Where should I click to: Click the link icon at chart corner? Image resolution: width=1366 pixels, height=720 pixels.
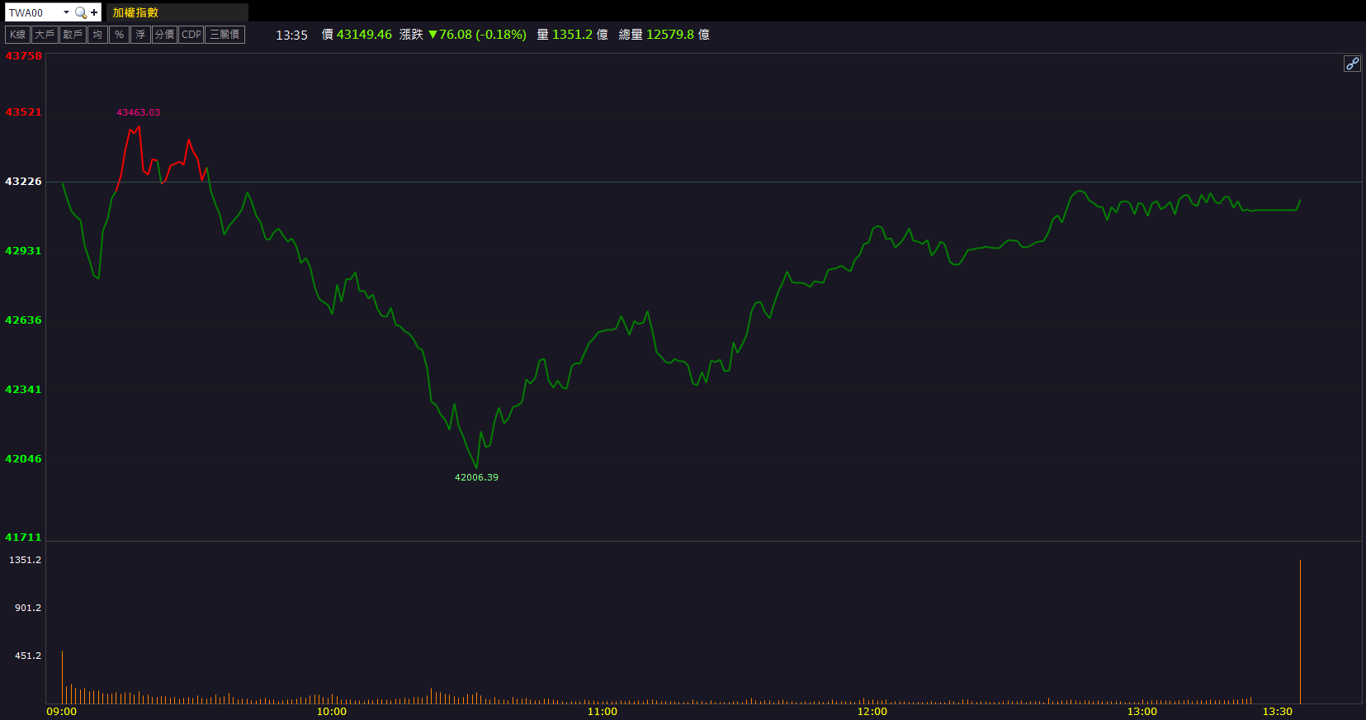click(1352, 63)
